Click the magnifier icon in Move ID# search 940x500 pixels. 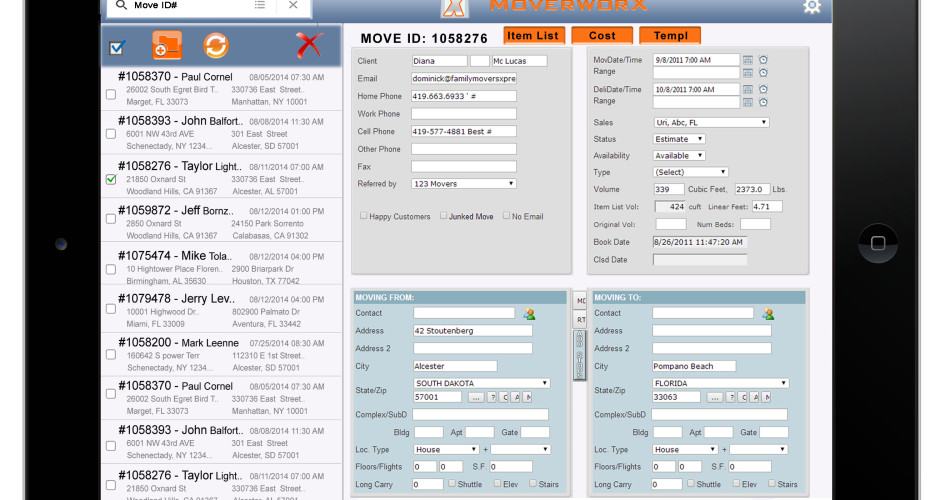(121, 5)
